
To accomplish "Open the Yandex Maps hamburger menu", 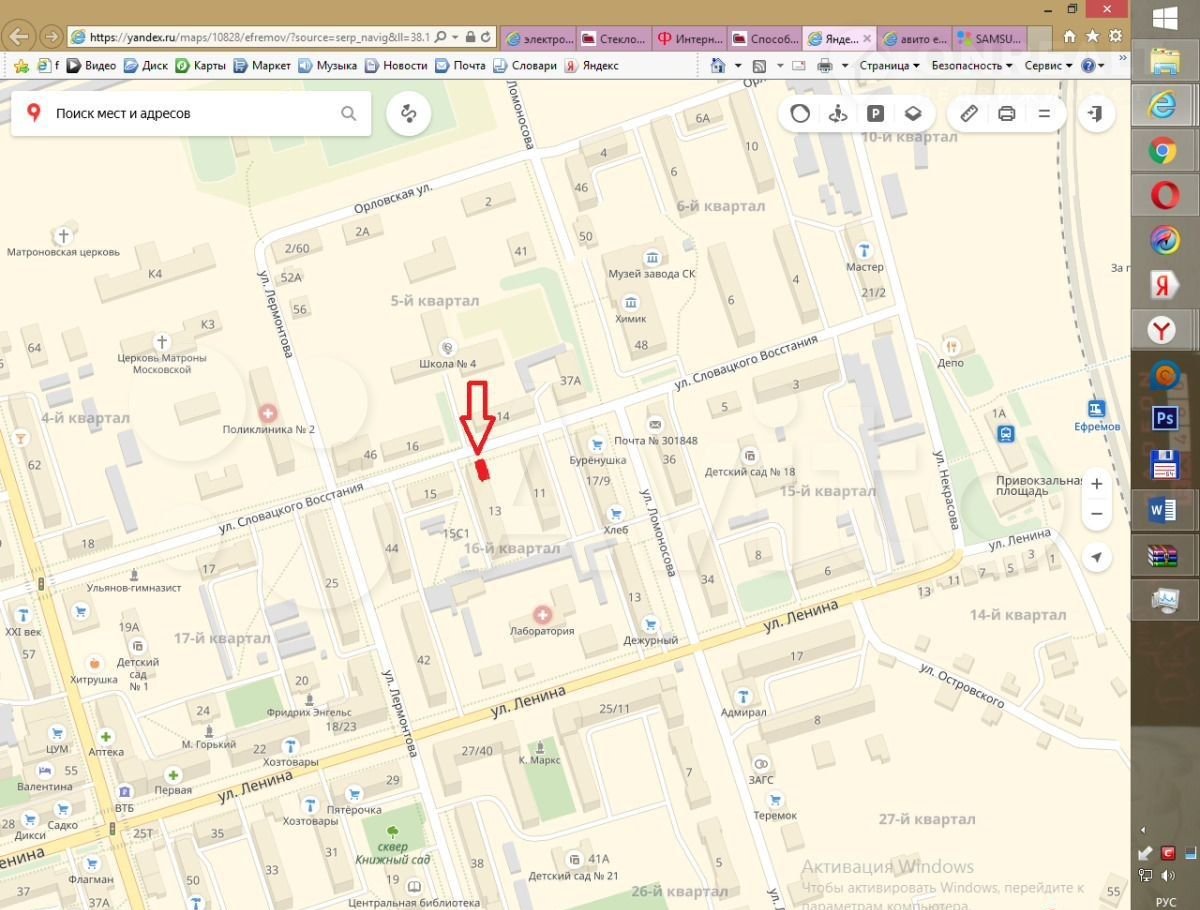I will pyautogui.click(x=1044, y=114).
